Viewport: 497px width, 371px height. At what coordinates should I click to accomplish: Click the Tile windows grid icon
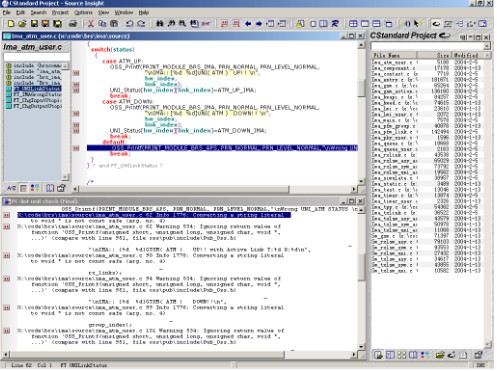pos(353,24)
